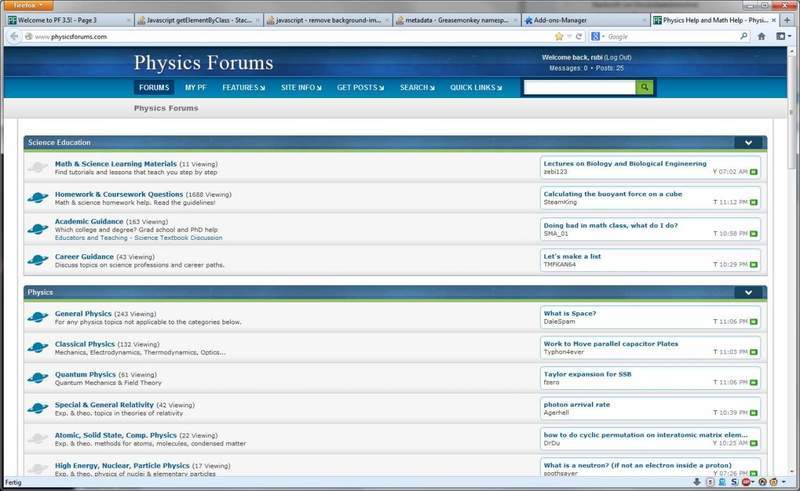Viewport: 800px width, 491px height.
Task: Click planet icon beside Career Guidance
Action: (38, 260)
